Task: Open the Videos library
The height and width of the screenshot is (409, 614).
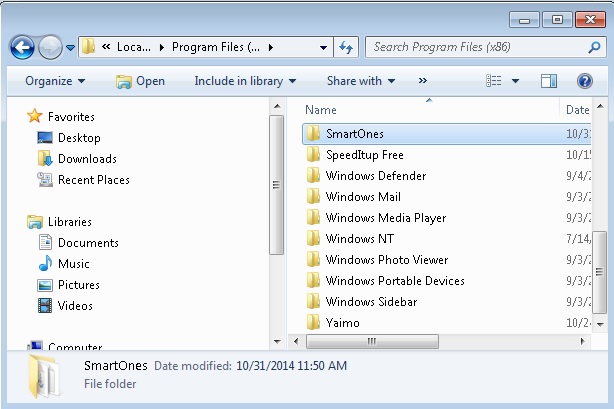Action: [x=75, y=306]
